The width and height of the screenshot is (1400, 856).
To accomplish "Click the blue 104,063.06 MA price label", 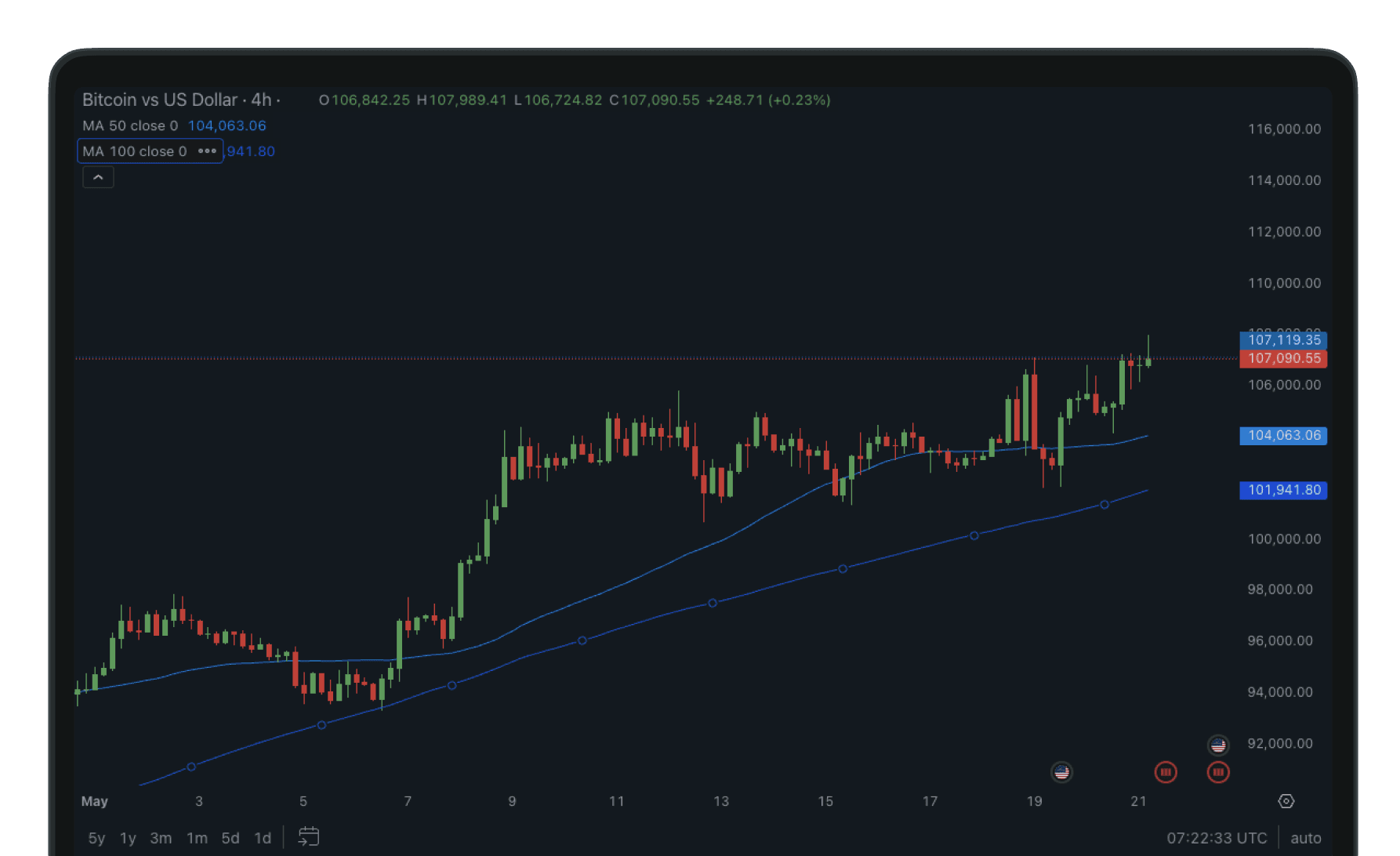I will pyautogui.click(x=1283, y=436).
